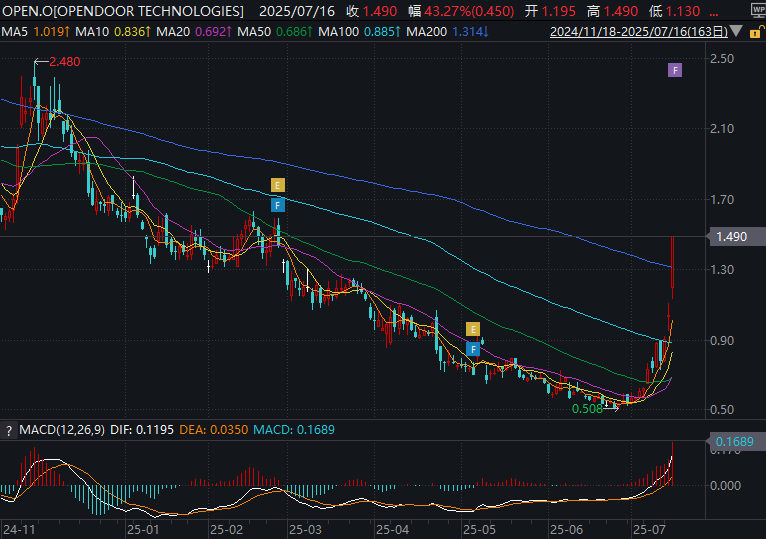Click the yellow E marker near May 2025
The width and height of the screenshot is (766, 539).
tap(473, 329)
